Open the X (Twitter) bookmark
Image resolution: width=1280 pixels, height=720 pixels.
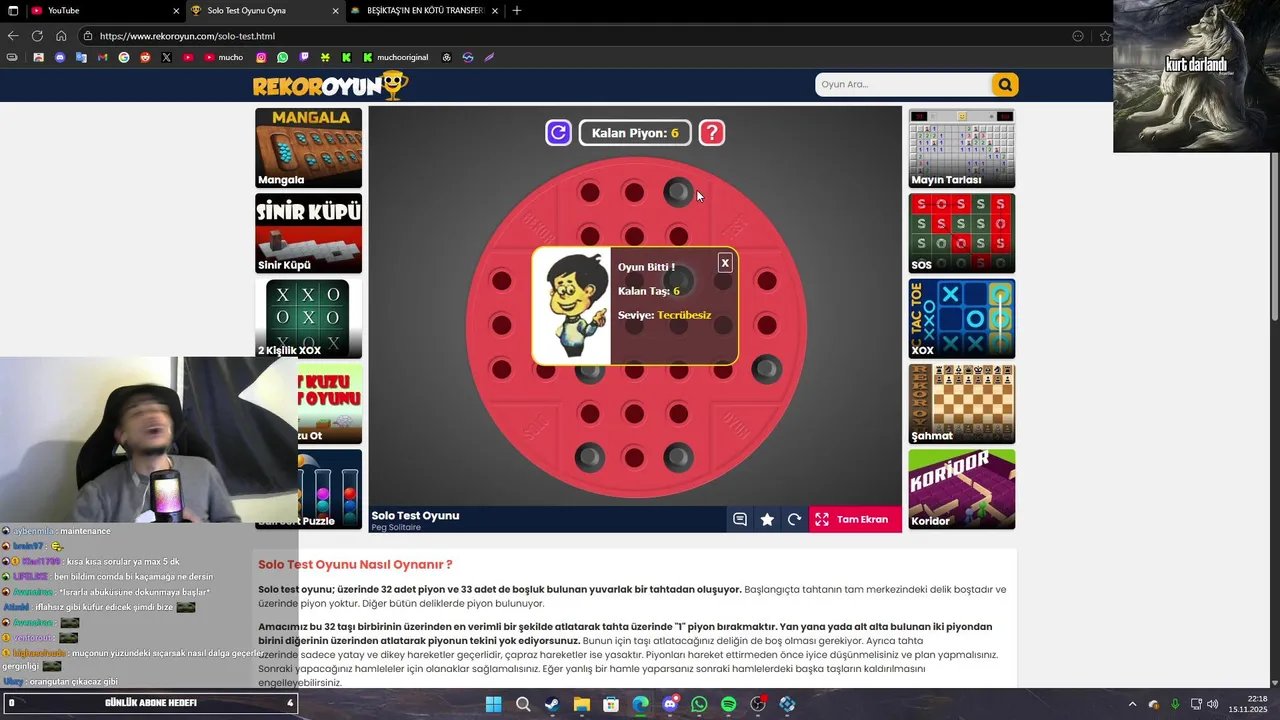166,57
